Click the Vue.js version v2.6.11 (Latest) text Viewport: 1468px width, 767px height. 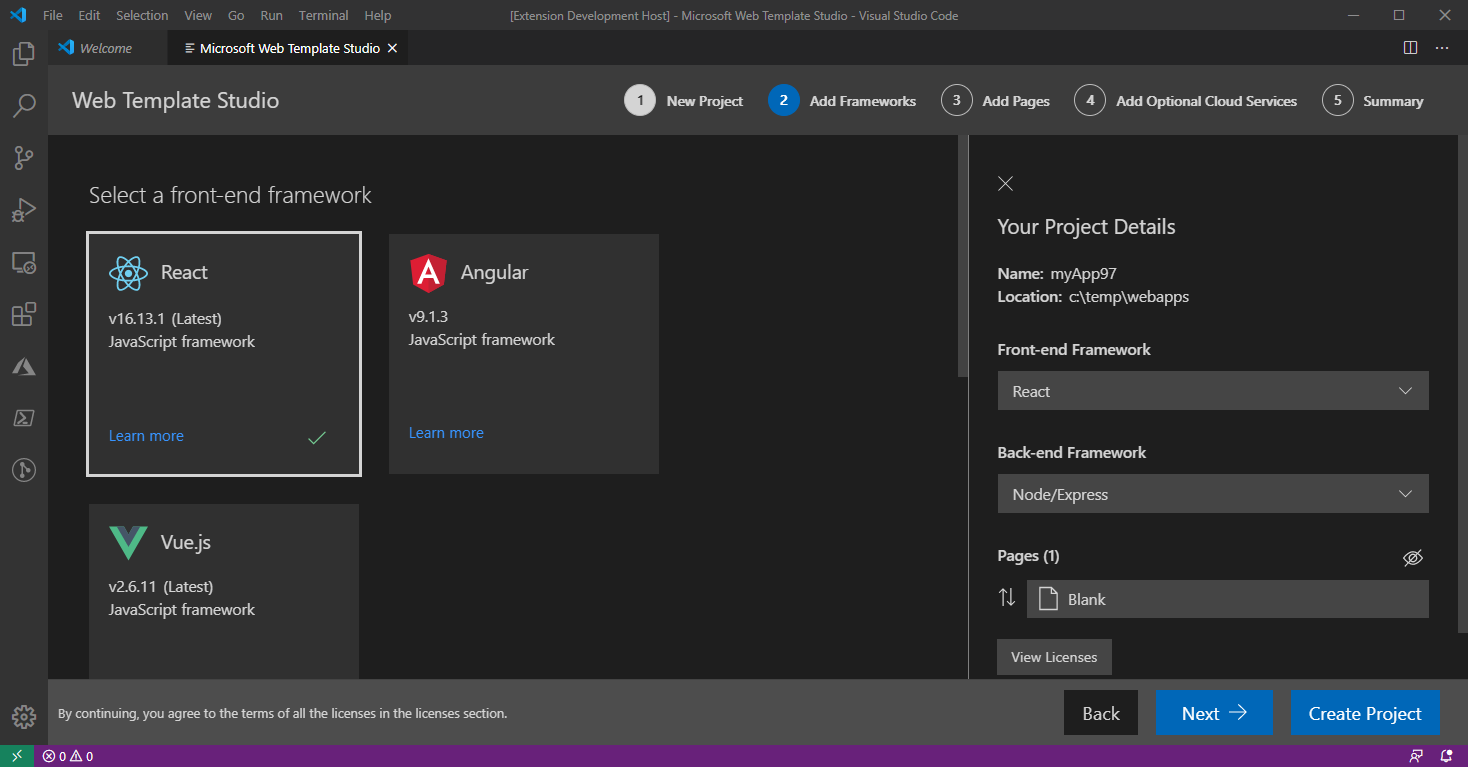[161, 587]
